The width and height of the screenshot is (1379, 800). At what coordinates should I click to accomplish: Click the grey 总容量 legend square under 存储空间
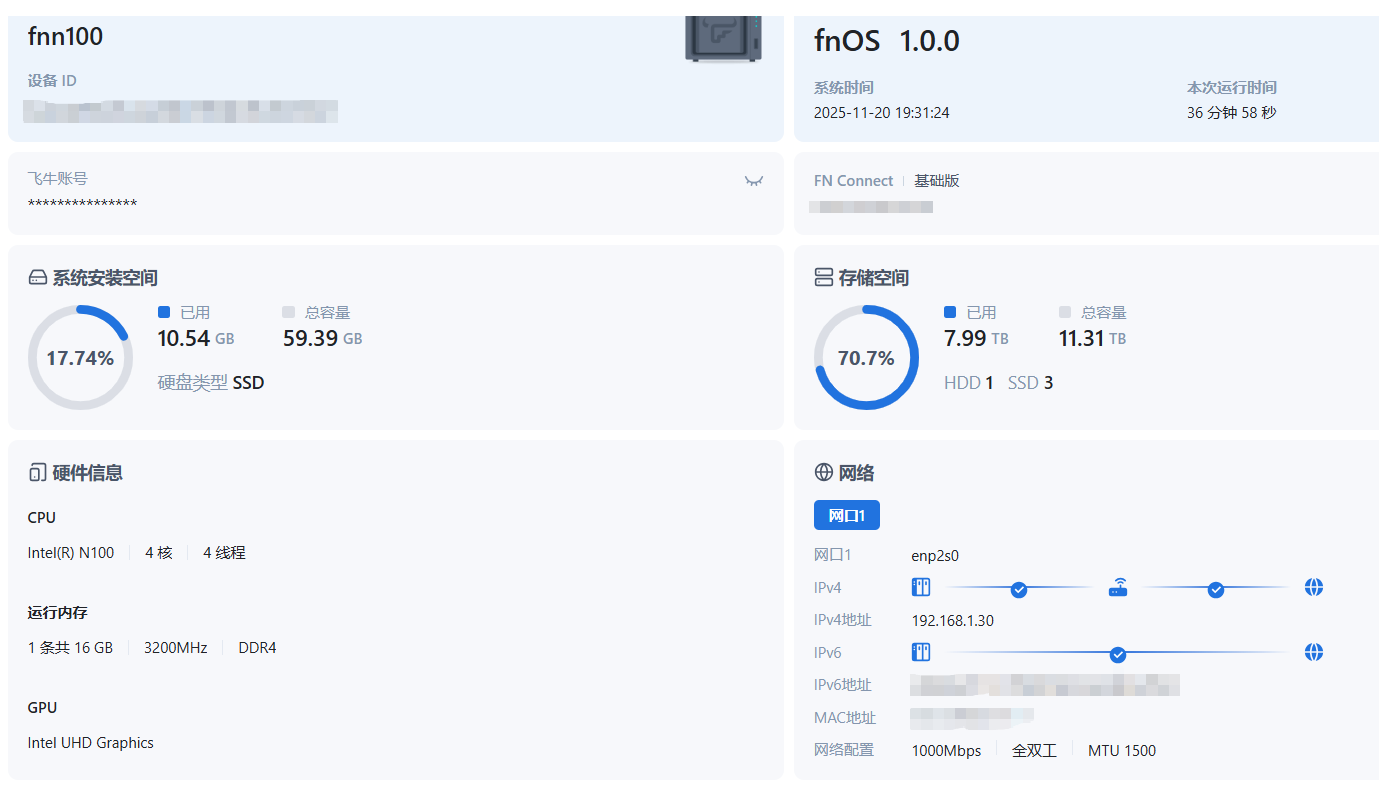[1065, 312]
